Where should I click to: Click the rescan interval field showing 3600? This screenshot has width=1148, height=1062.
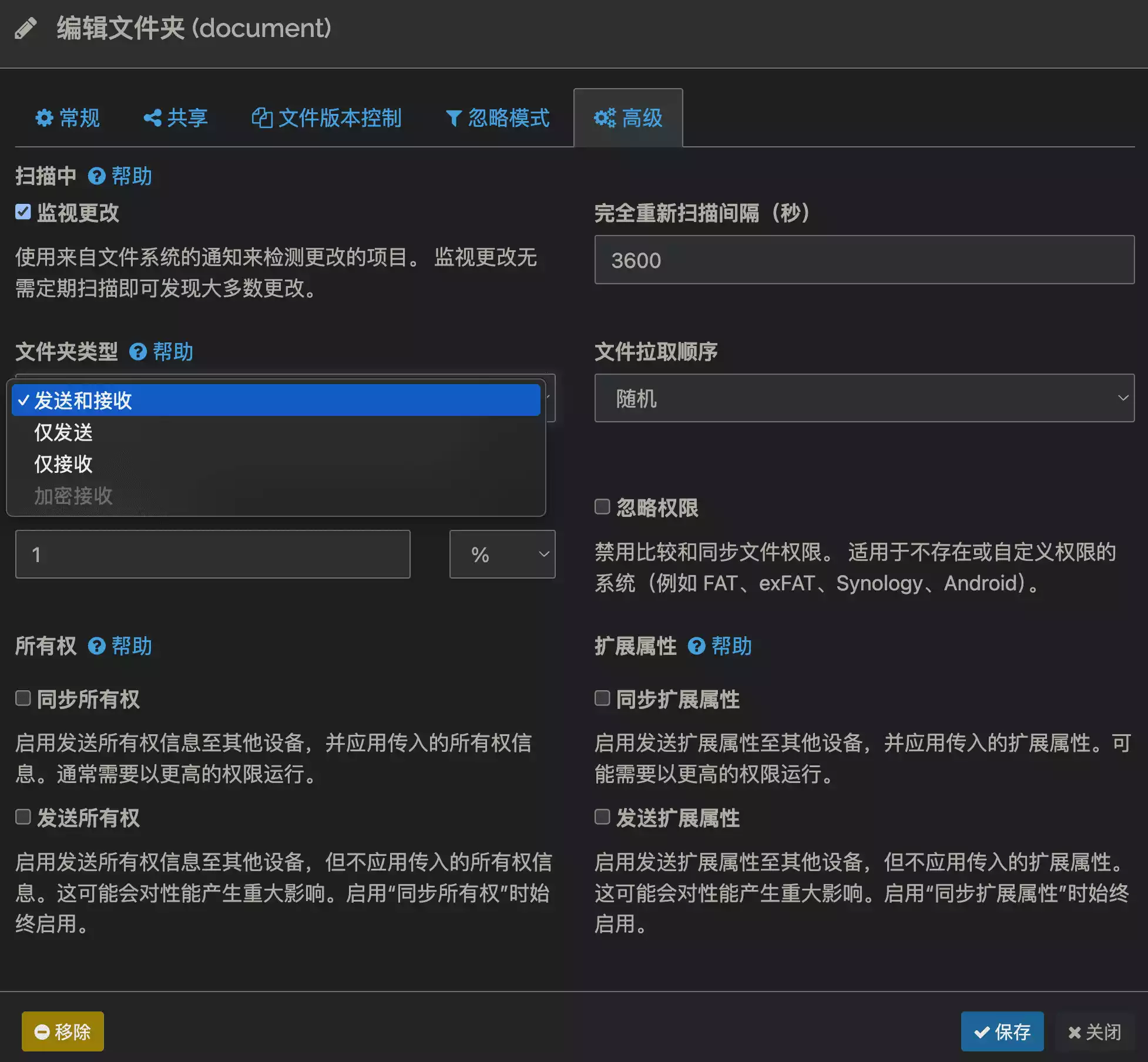pyautogui.click(x=864, y=260)
